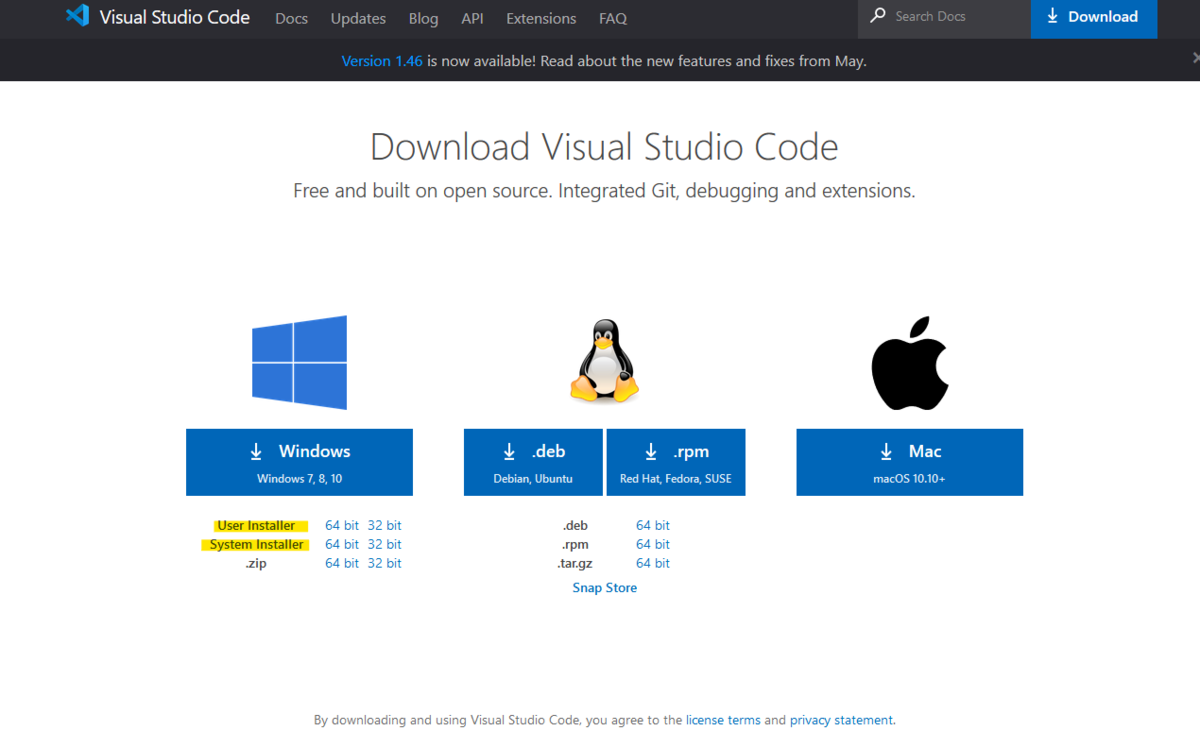1200x748 pixels.
Task: Download the Windows .zip 32 bit
Action: [384, 563]
